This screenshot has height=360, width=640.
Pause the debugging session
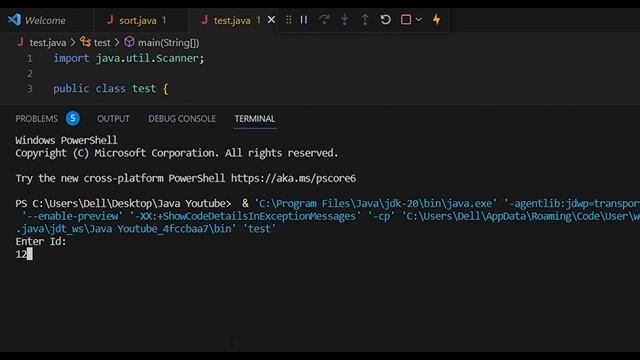click(304, 20)
